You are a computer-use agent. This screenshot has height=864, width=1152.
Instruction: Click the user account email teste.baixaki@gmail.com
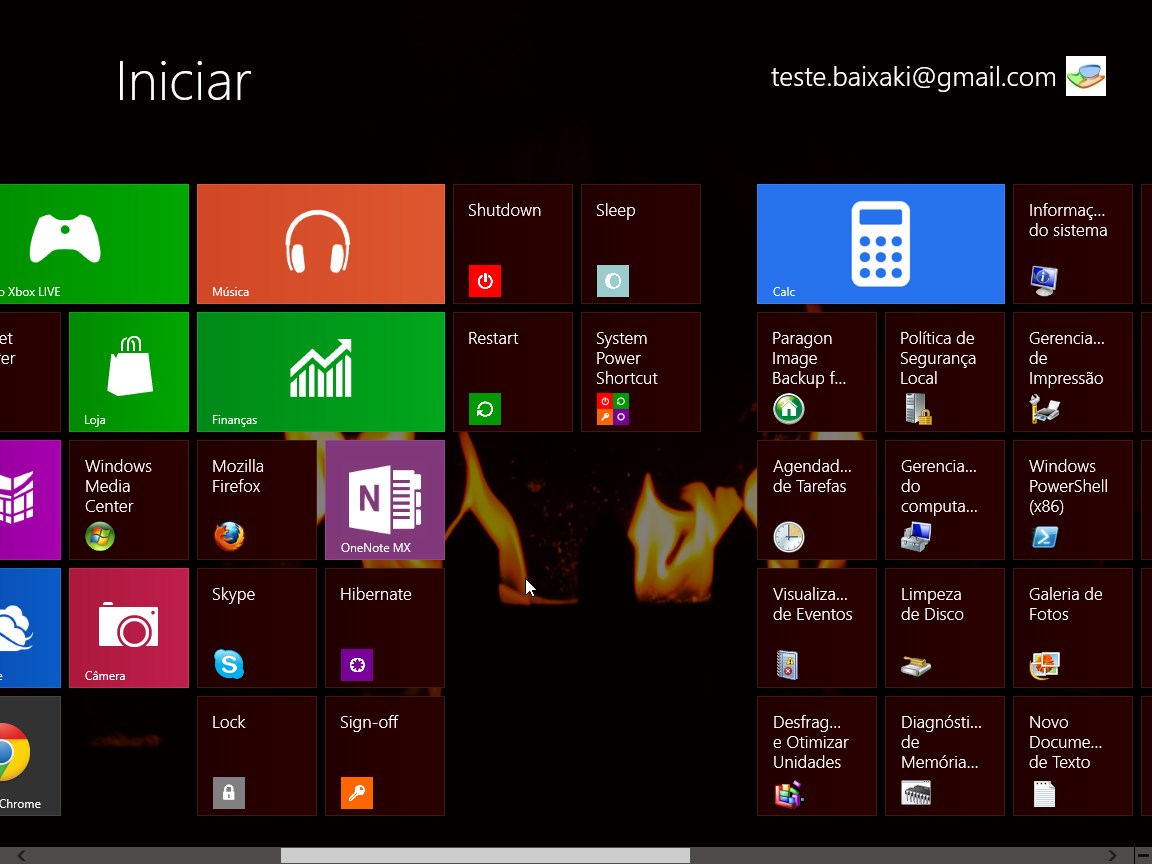coord(913,76)
